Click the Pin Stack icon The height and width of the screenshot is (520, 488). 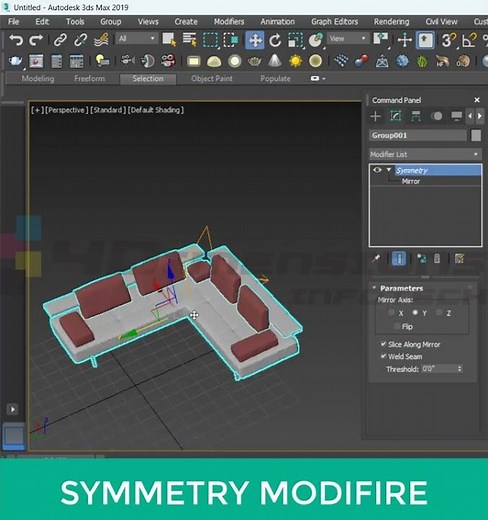tap(377, 258)
